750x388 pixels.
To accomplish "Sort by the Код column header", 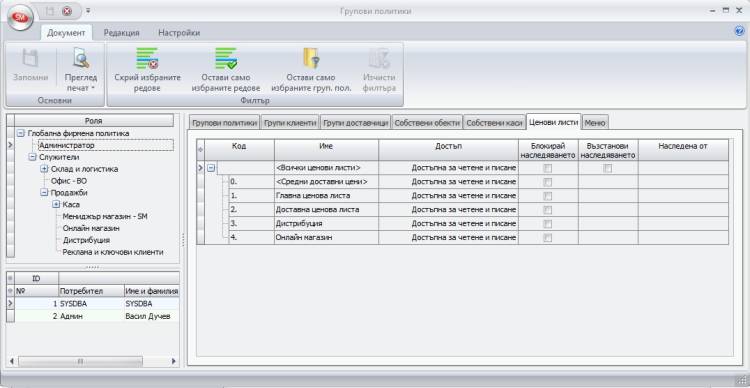I will (239, 150).
